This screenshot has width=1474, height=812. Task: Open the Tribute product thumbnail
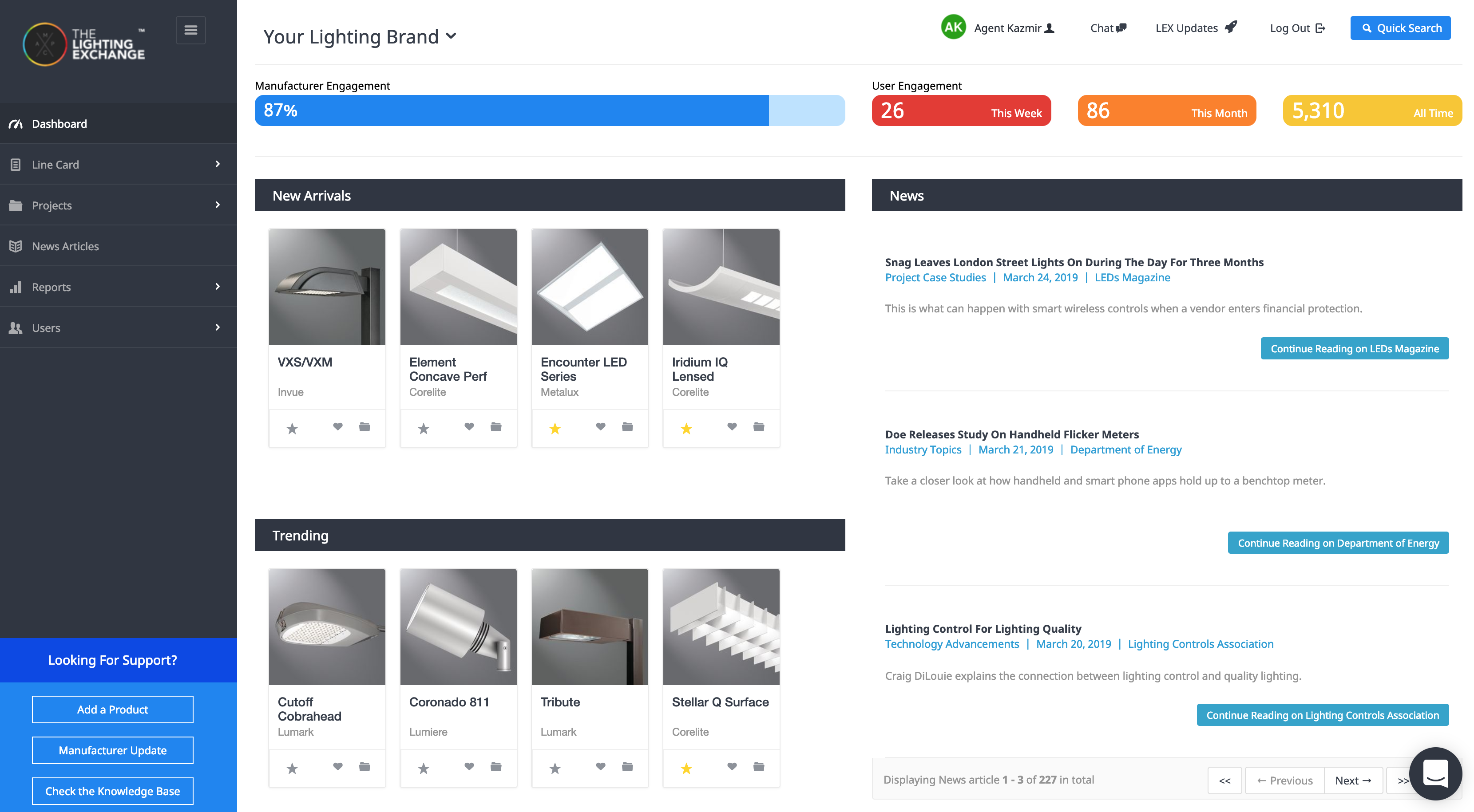pyautogui.click(x=589, y=627)
